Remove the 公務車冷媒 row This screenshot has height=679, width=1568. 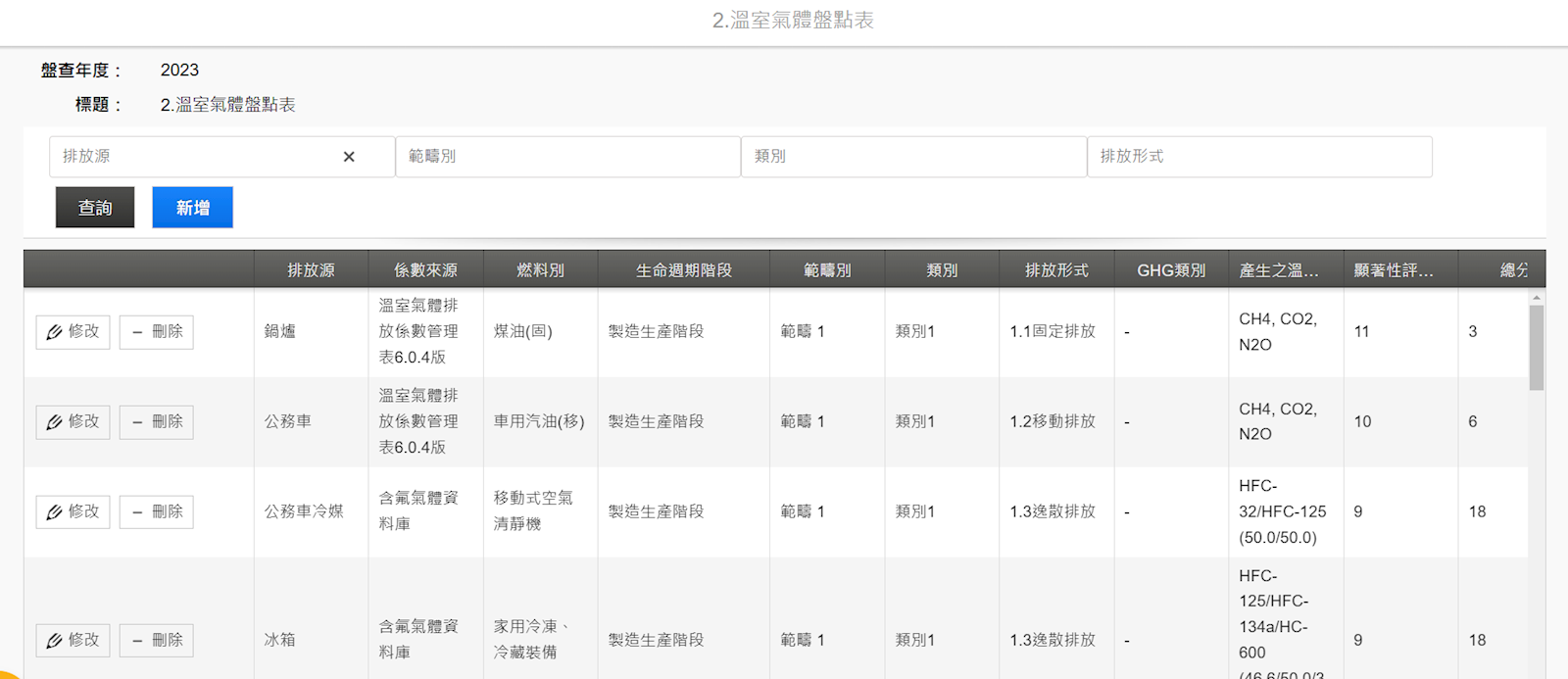(157, 512)
